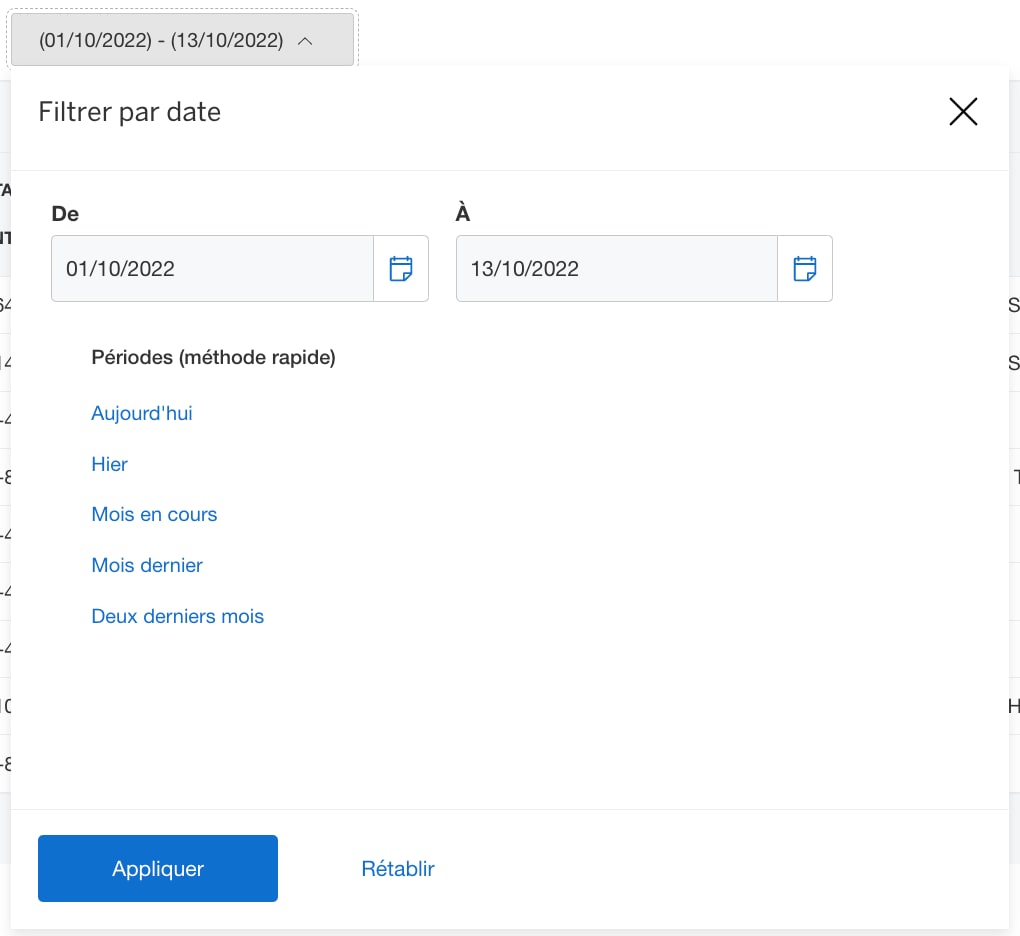Choose Mois en cours as the period

click(154, 514)
